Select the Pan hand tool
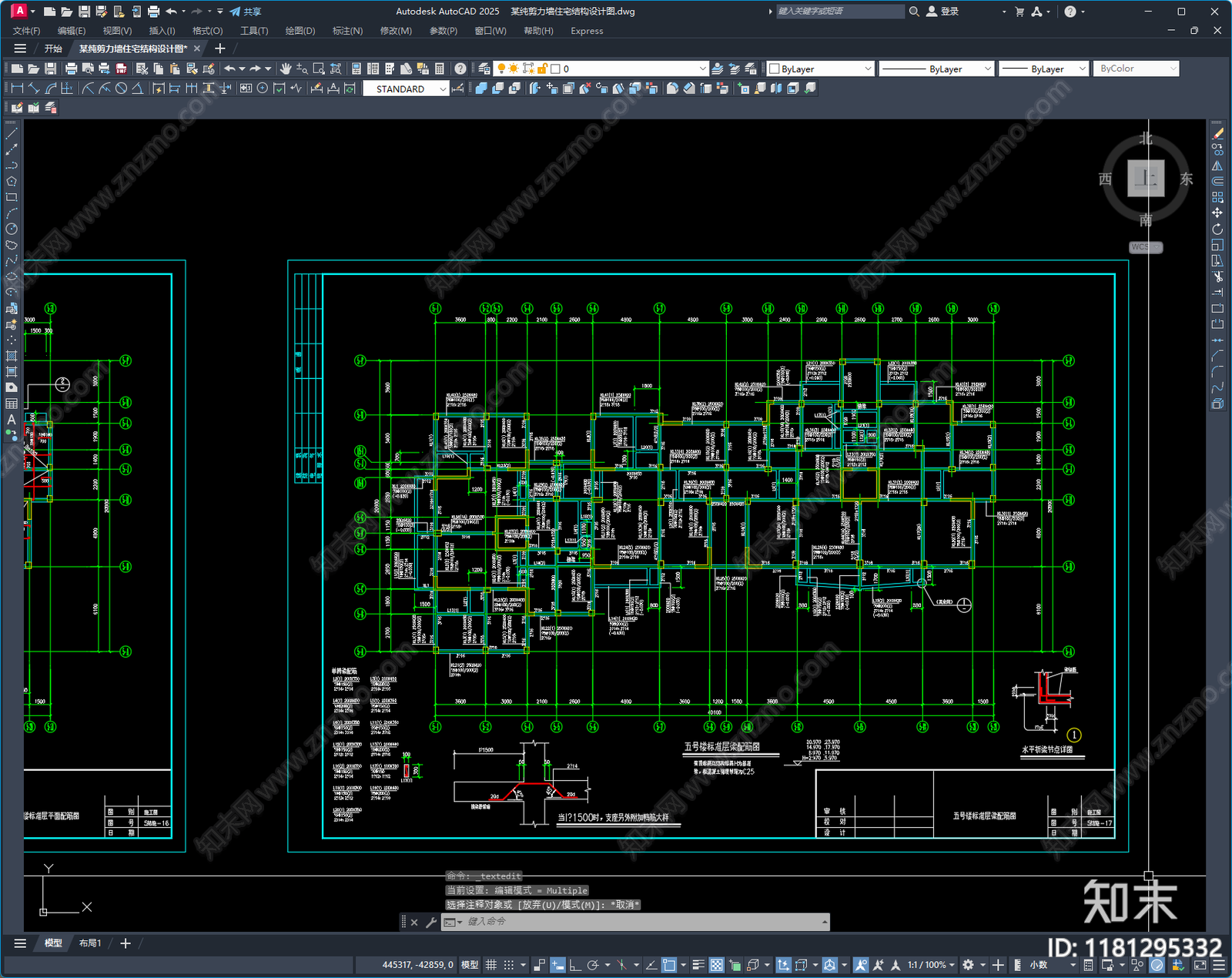The image size is (1232, 978). (286, 69)
